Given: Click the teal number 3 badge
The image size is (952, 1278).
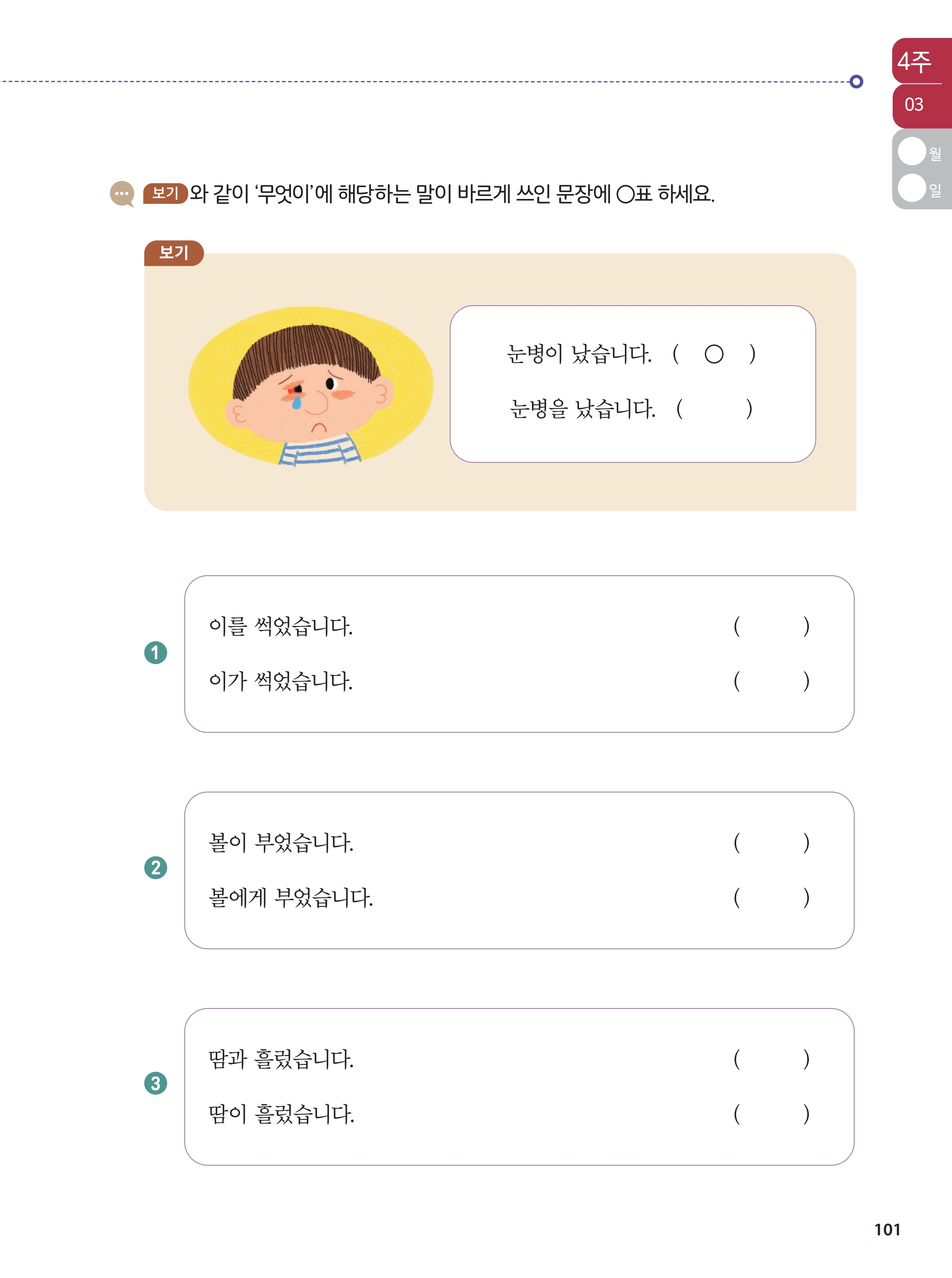Looking at the screenshot, I should (x=156, y=1083).
